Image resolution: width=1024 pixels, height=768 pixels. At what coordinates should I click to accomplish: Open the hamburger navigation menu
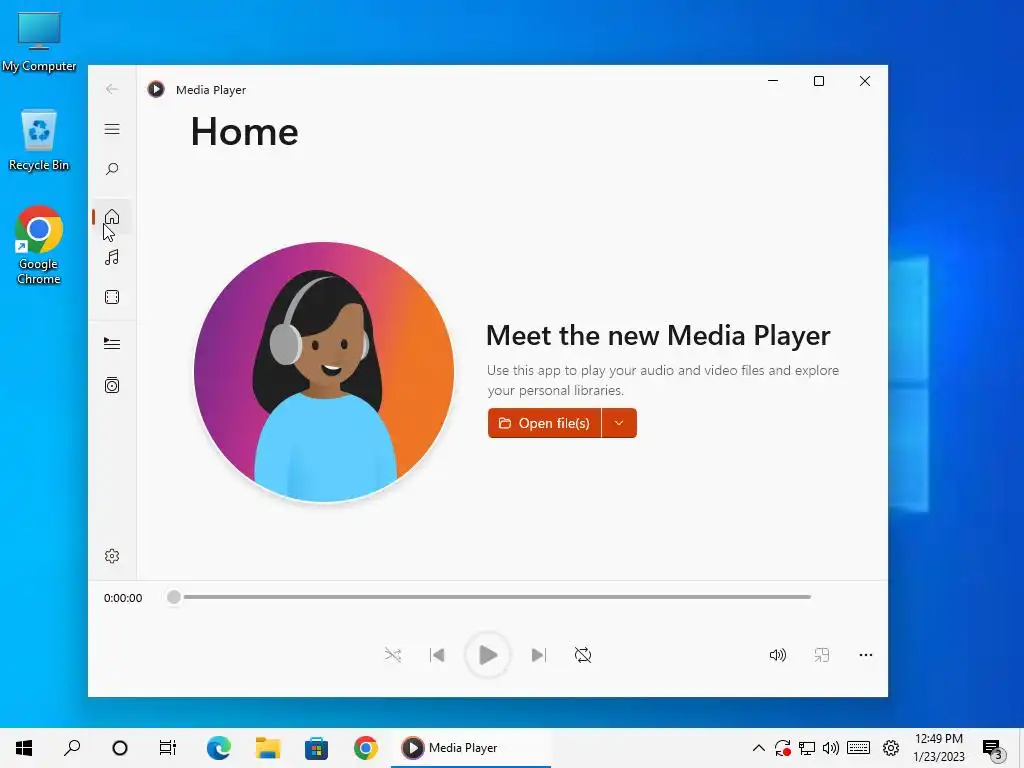(112, 129)
